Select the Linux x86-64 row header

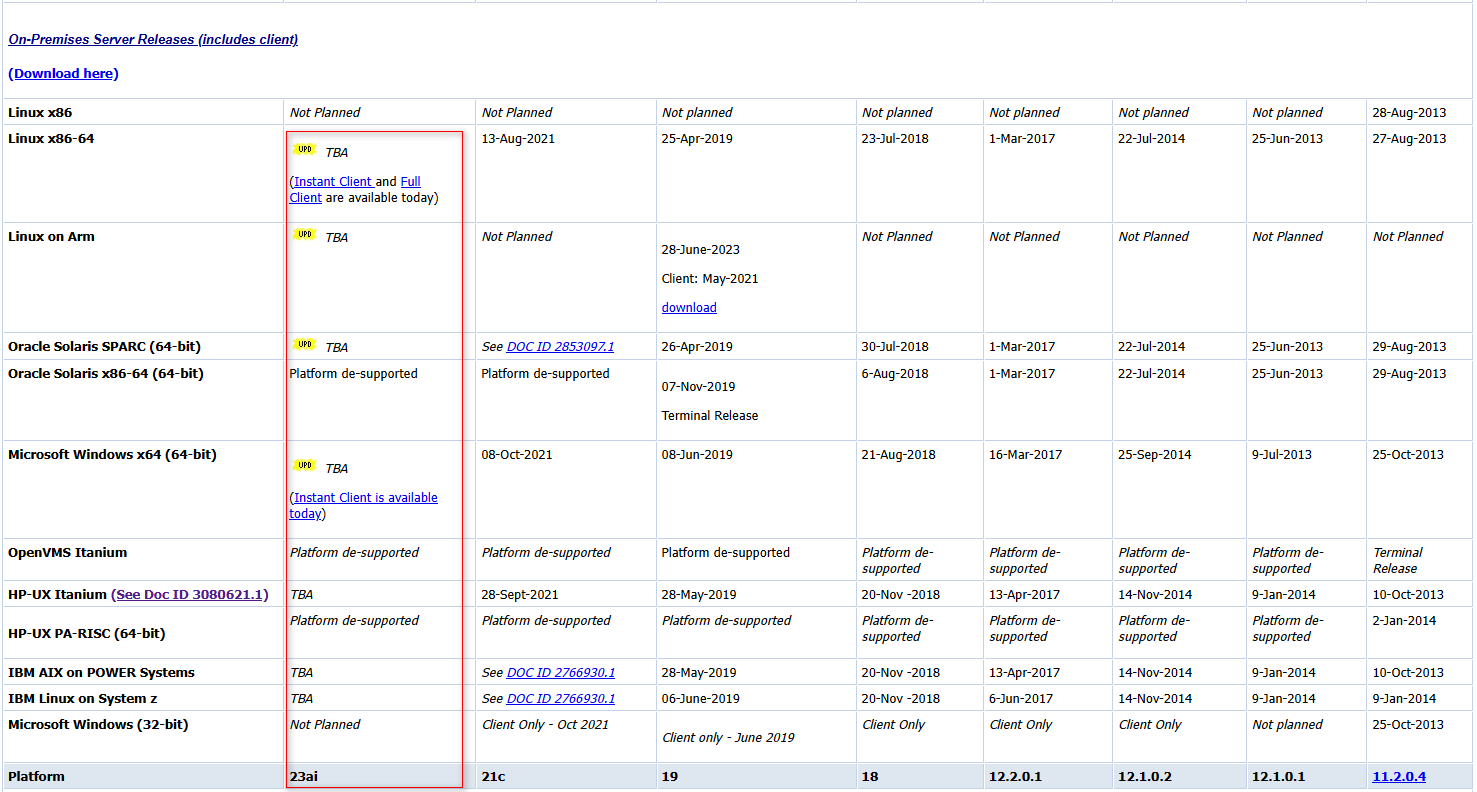click(51, 139)
